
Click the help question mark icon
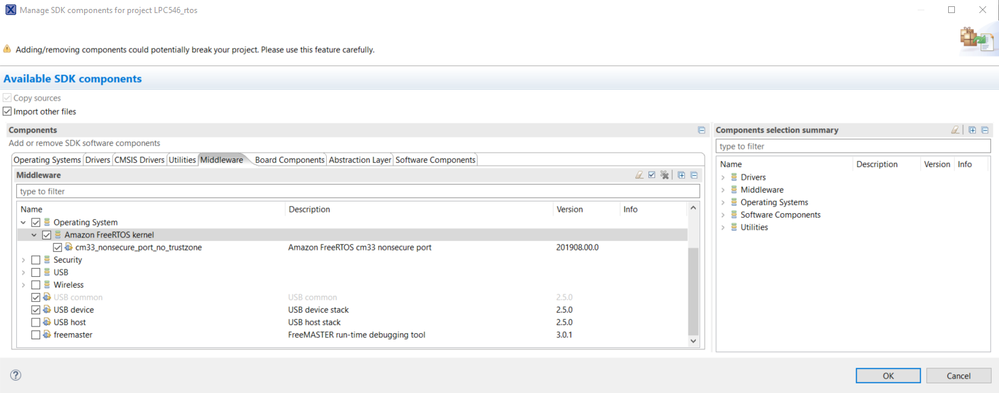(16, 375)
